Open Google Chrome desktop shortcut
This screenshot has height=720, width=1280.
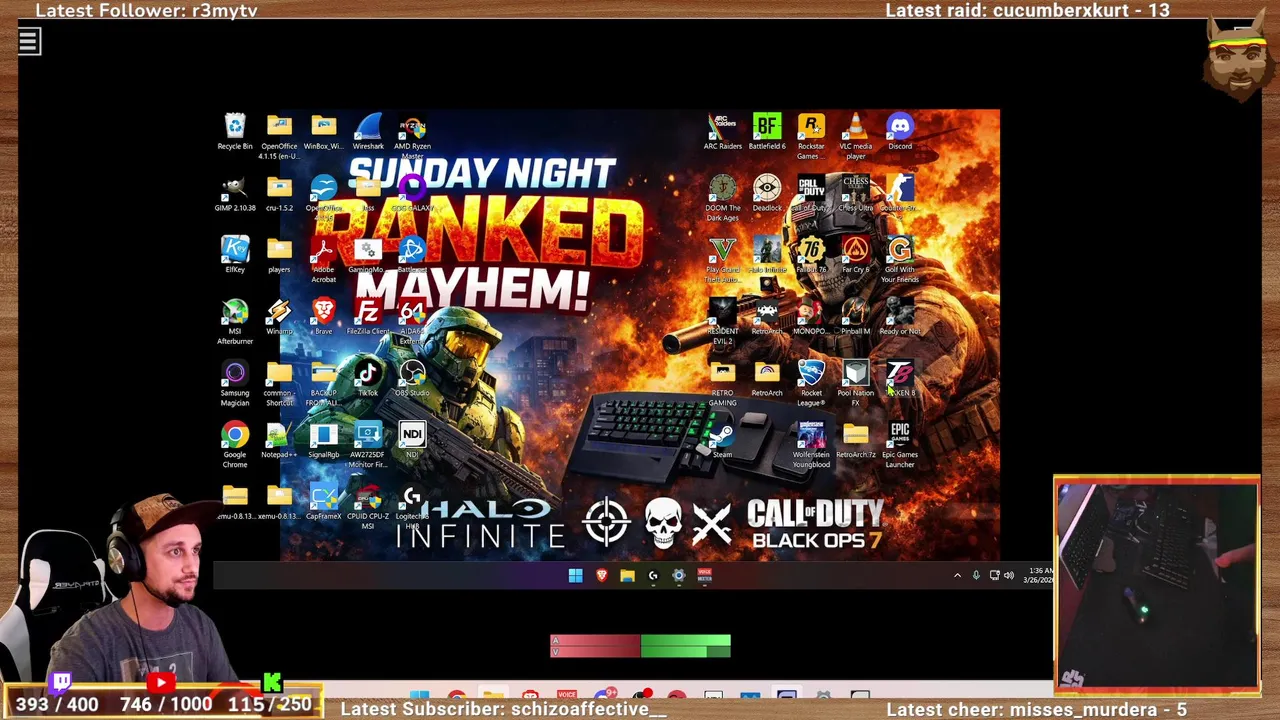coord(235,445)
